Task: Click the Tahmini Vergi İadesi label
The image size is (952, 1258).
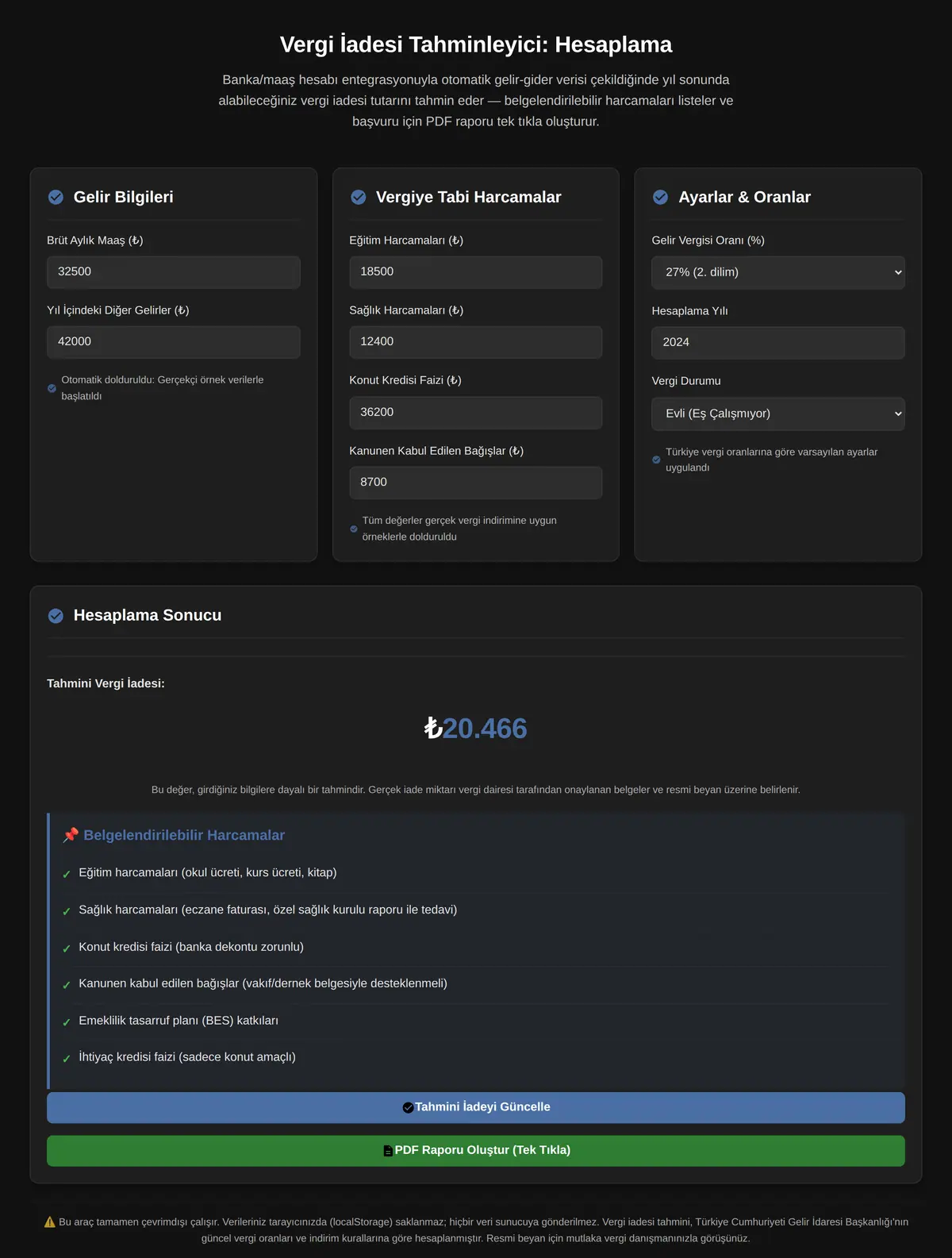Action: 106,683
